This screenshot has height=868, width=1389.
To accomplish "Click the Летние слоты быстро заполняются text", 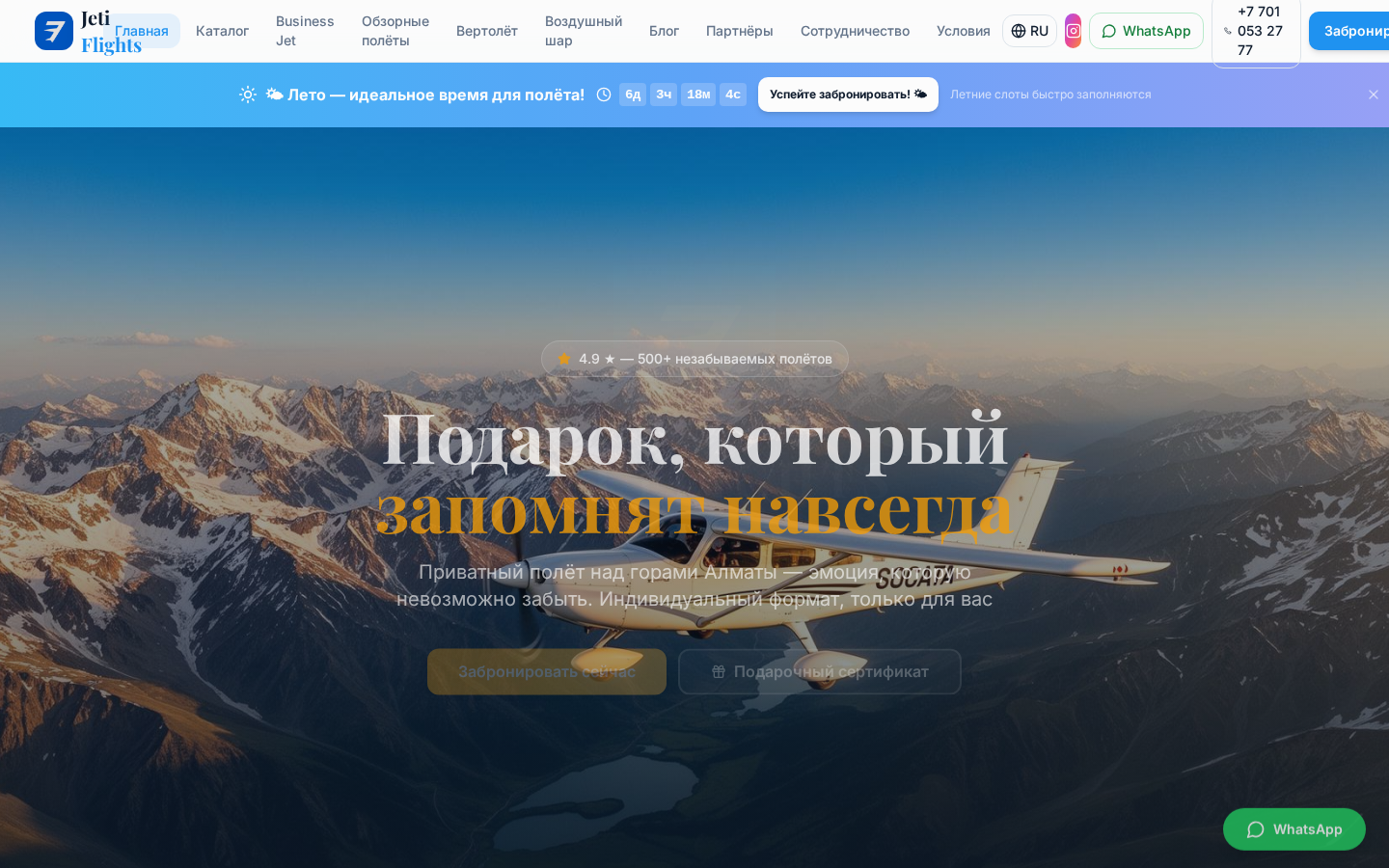I will pyautogui.click(x=1050, y=95).
